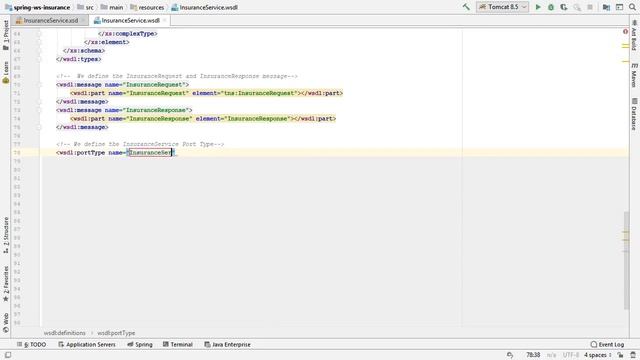
Task: Open the Spring tool window
Action: (x=140, y=344)
